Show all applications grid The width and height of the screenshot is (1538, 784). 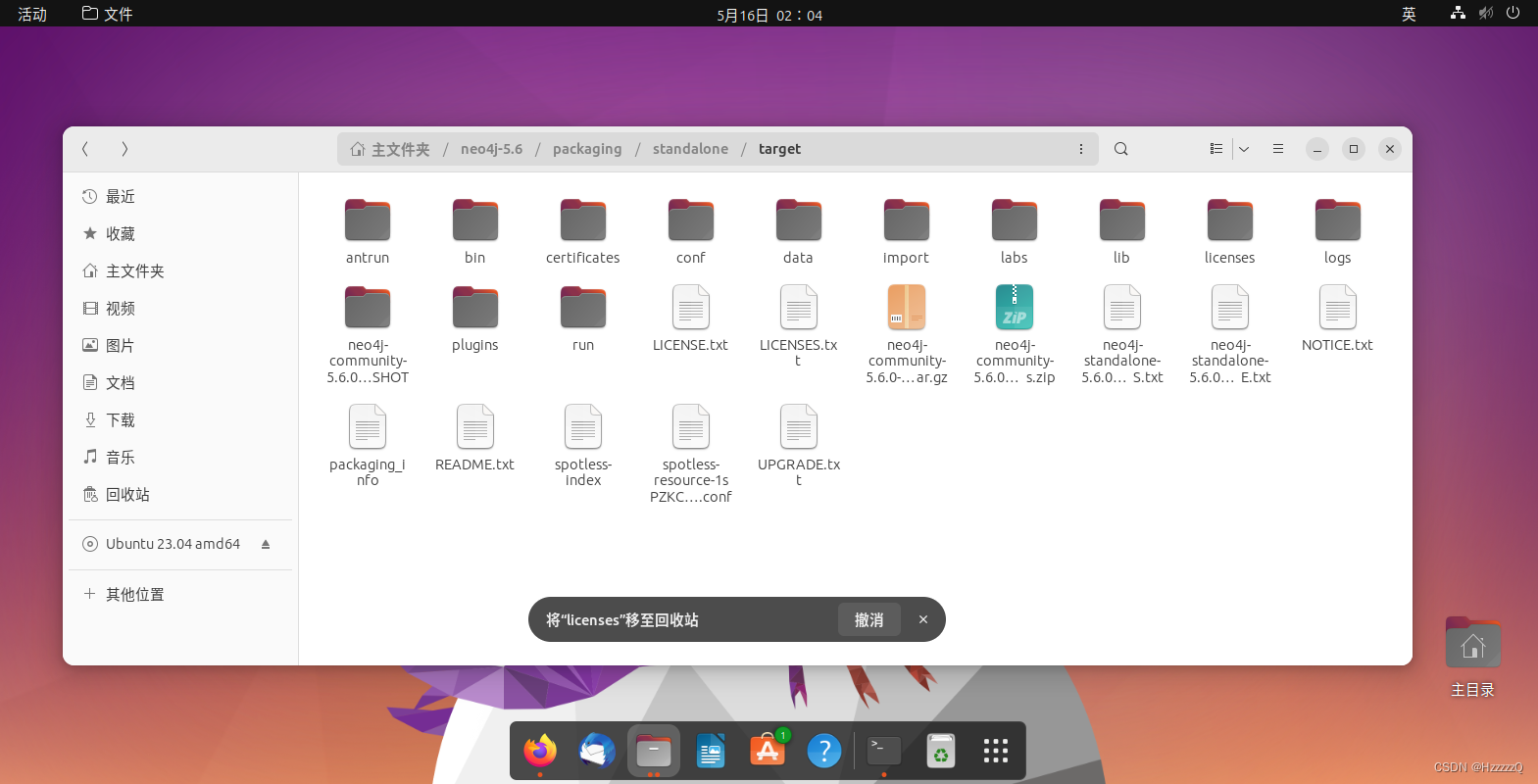tap(996, 752)
